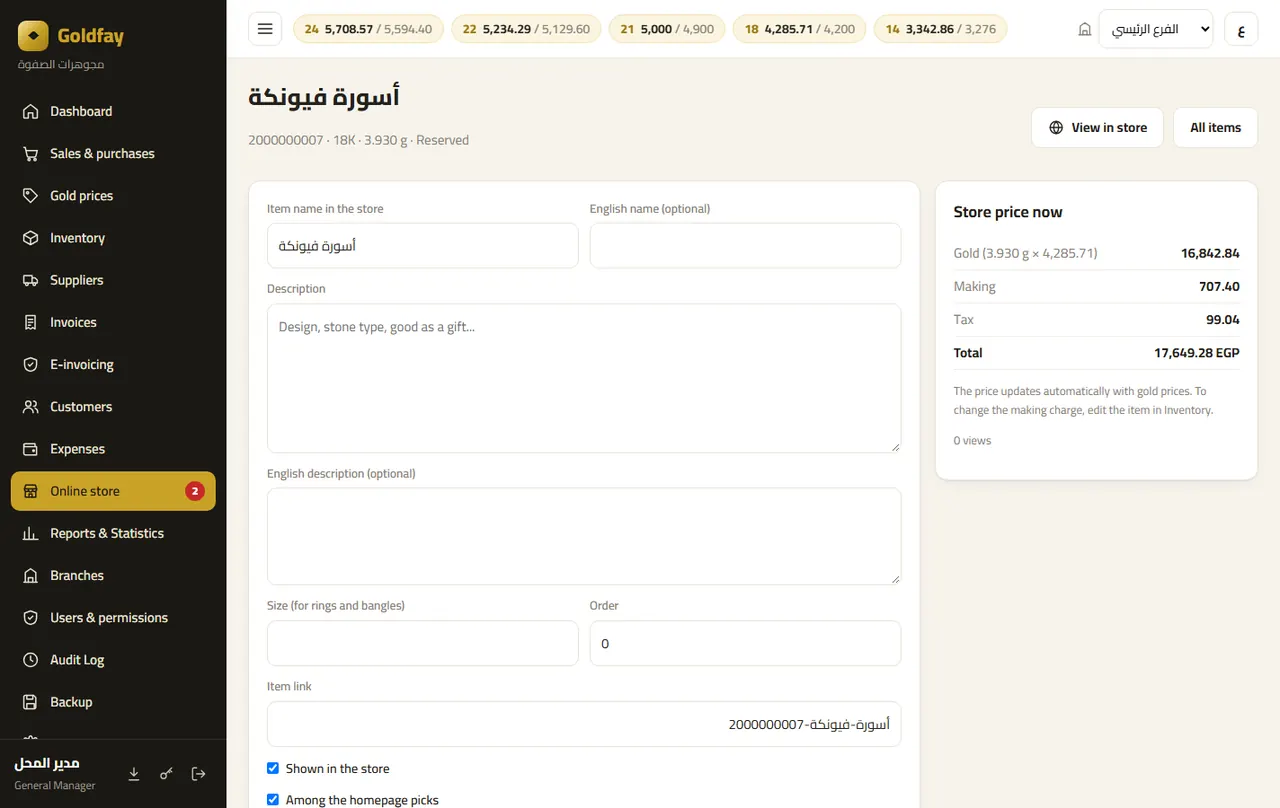Click the 22K gold price pill
1280x808 pixels.
[526, 29]
